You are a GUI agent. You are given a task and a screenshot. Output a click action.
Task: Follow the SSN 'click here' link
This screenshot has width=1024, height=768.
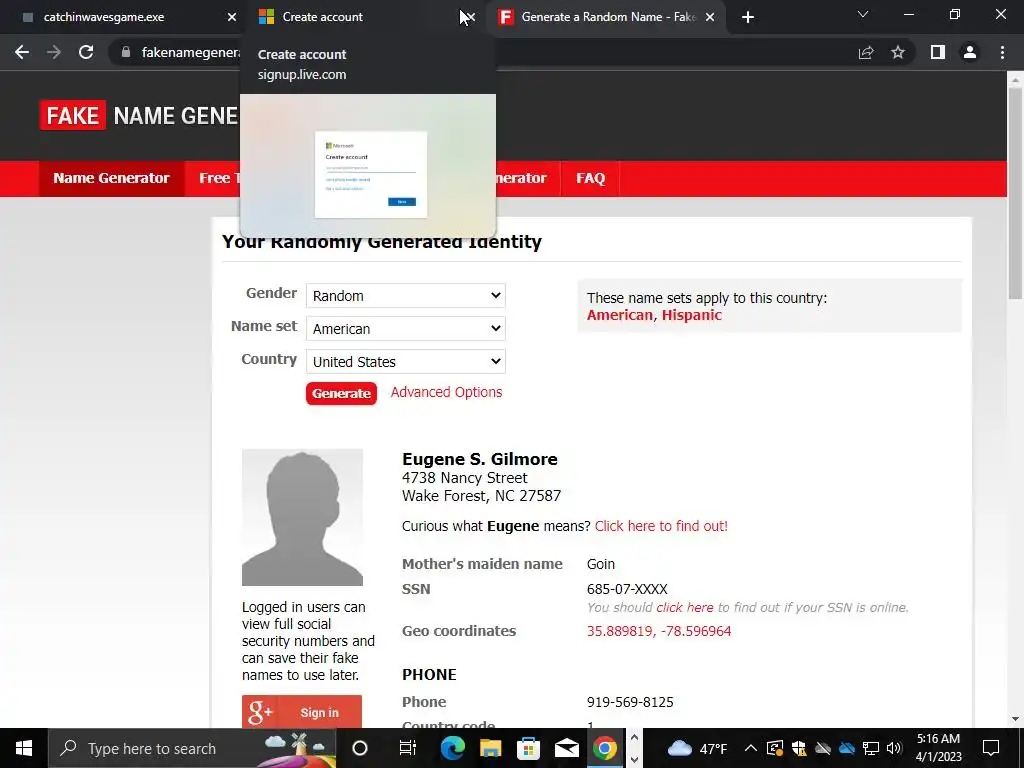pos(684,607)
